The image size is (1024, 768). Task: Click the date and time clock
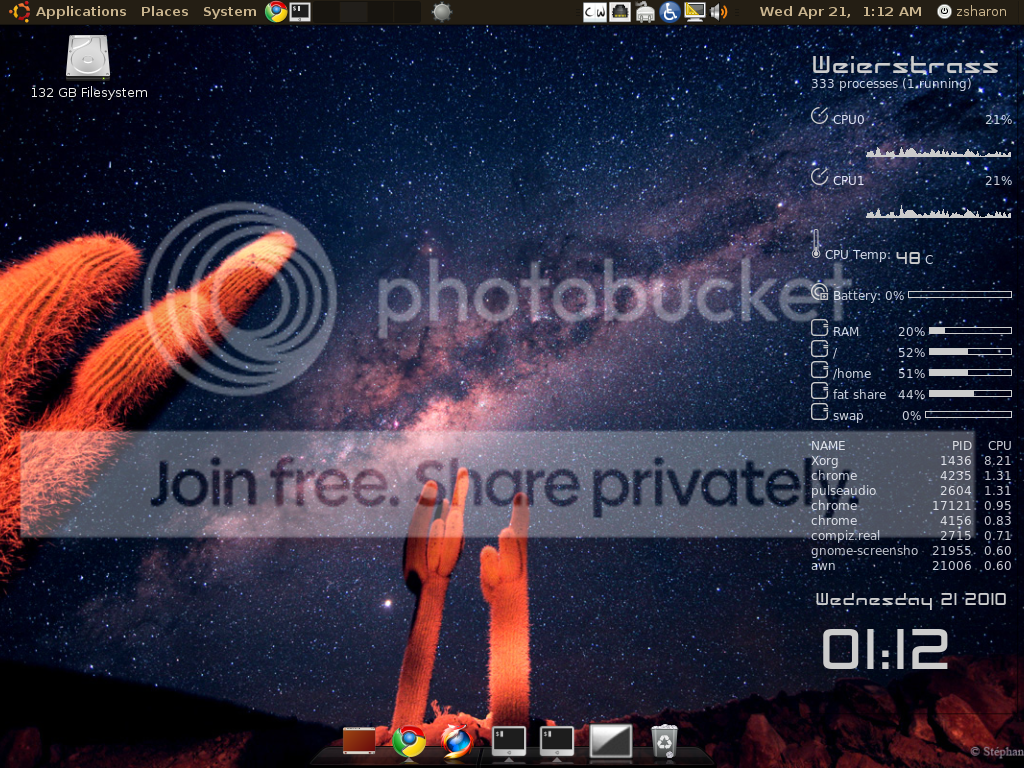coord(840,12)
